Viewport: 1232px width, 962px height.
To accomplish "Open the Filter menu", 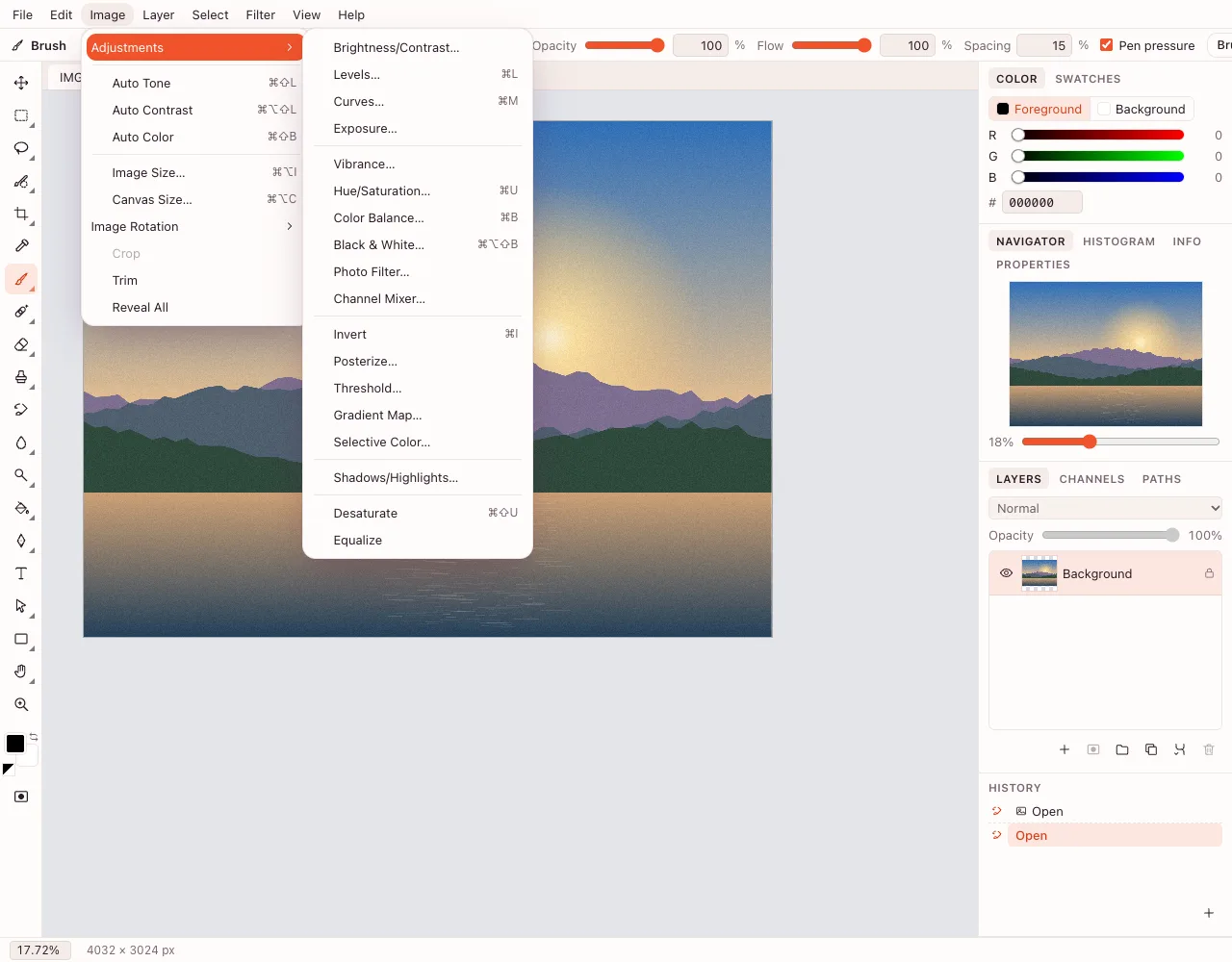I will [x=260, y=14].
